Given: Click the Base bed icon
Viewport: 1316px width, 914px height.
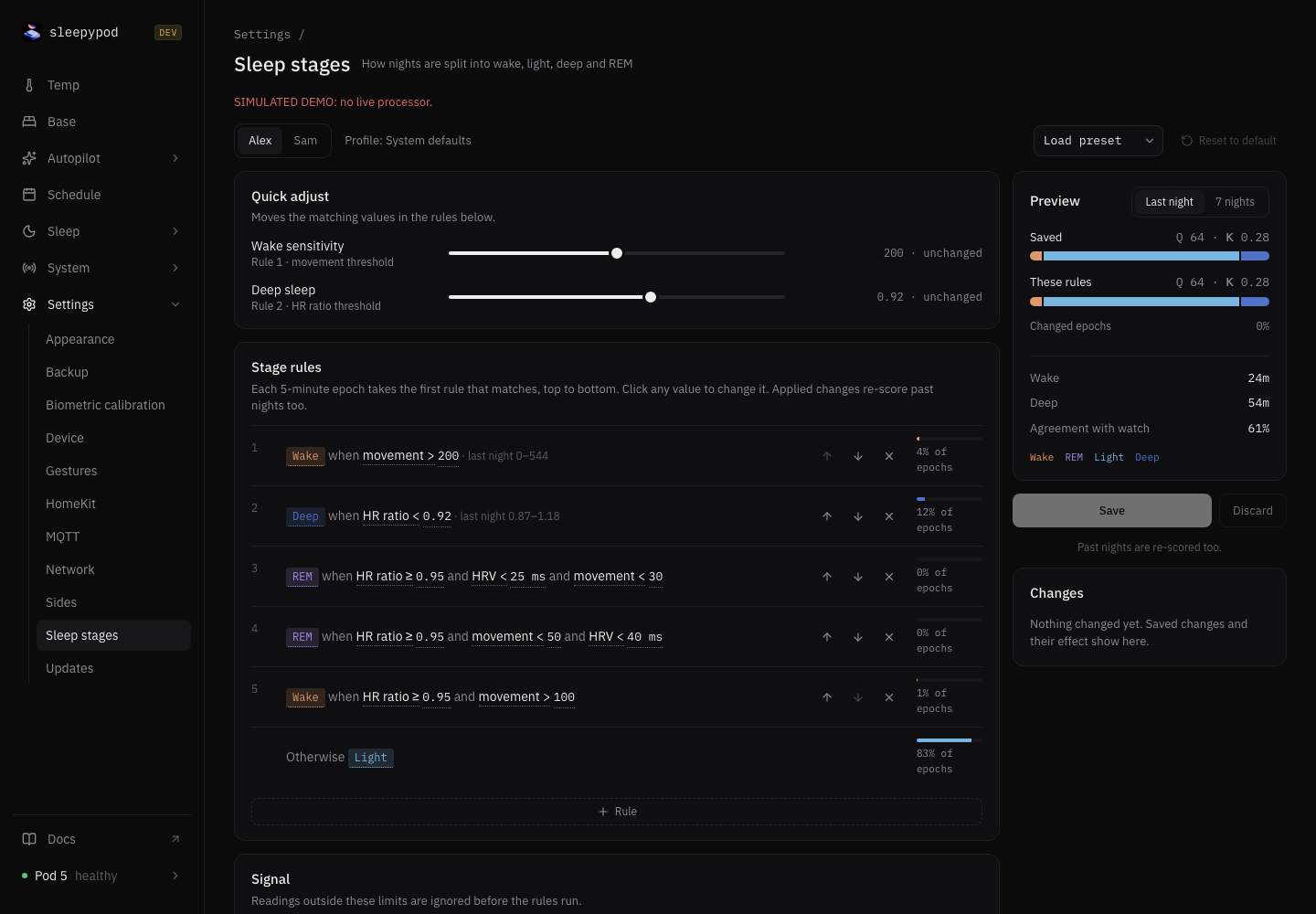Looking at the screenshot, I should (29, 122).
